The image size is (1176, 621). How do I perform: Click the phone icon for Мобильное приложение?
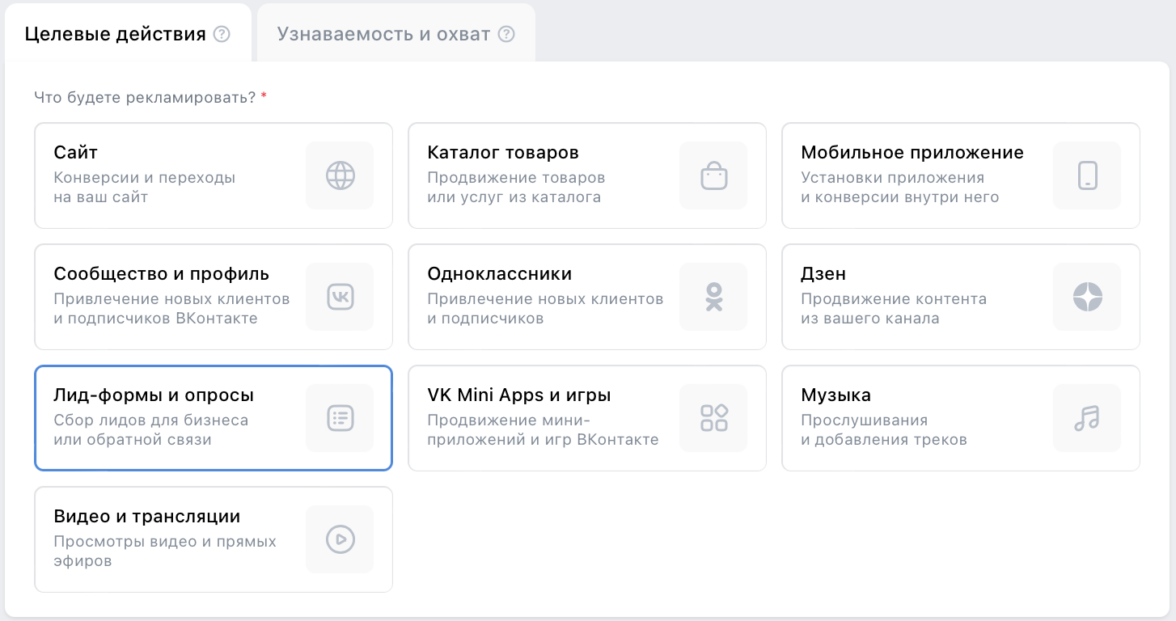(x=1087, y=175)
